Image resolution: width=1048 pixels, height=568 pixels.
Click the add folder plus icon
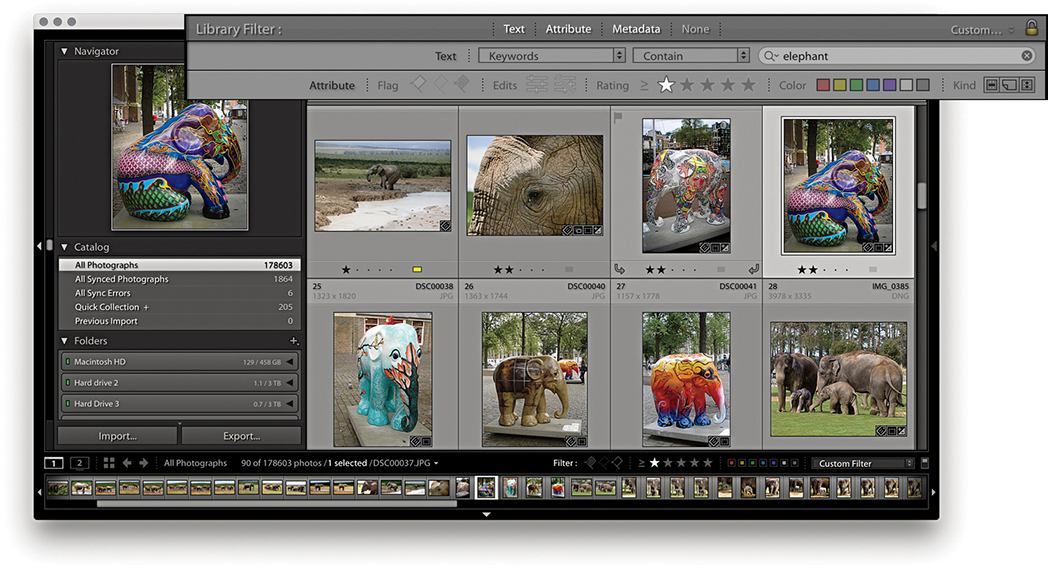[293, 341]
